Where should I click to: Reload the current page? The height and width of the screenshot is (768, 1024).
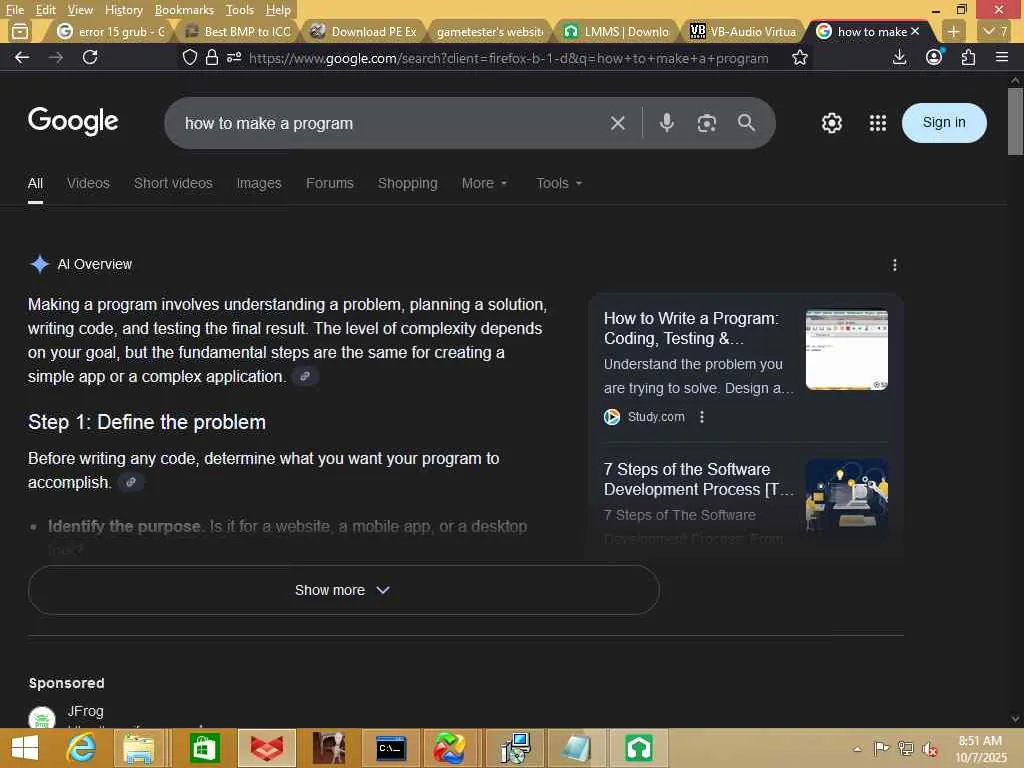(90, 57)
